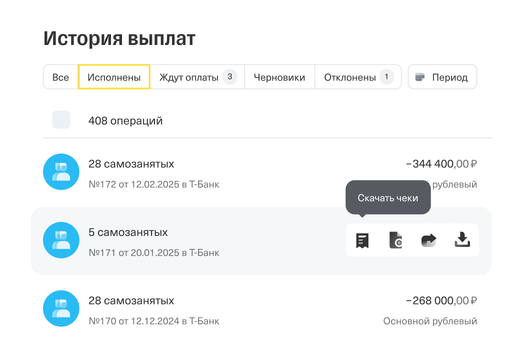Open the Отклонены tab
This screenshot has width=528, height=360.
[x=358, y=77]
